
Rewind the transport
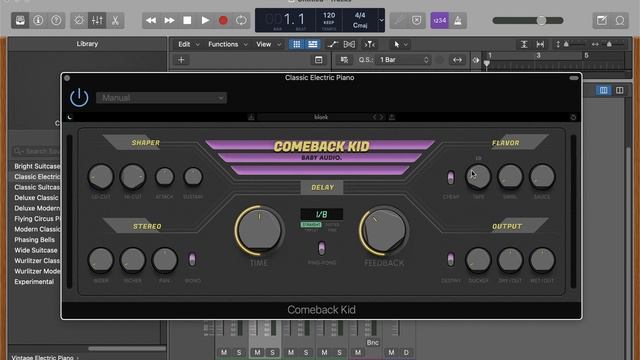click(x=151, y=20)
